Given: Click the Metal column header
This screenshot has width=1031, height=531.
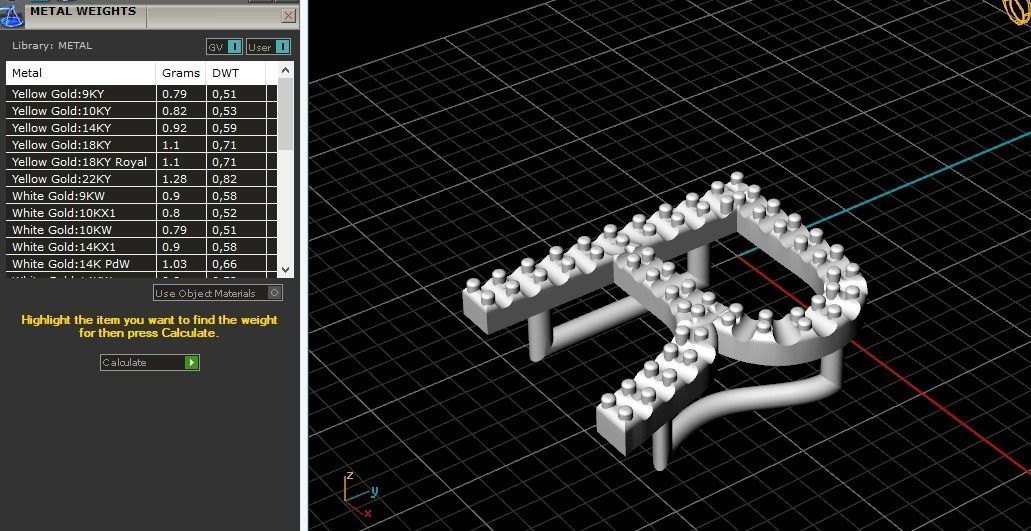Looking at the screenshot, I should (x=81, y=73).
